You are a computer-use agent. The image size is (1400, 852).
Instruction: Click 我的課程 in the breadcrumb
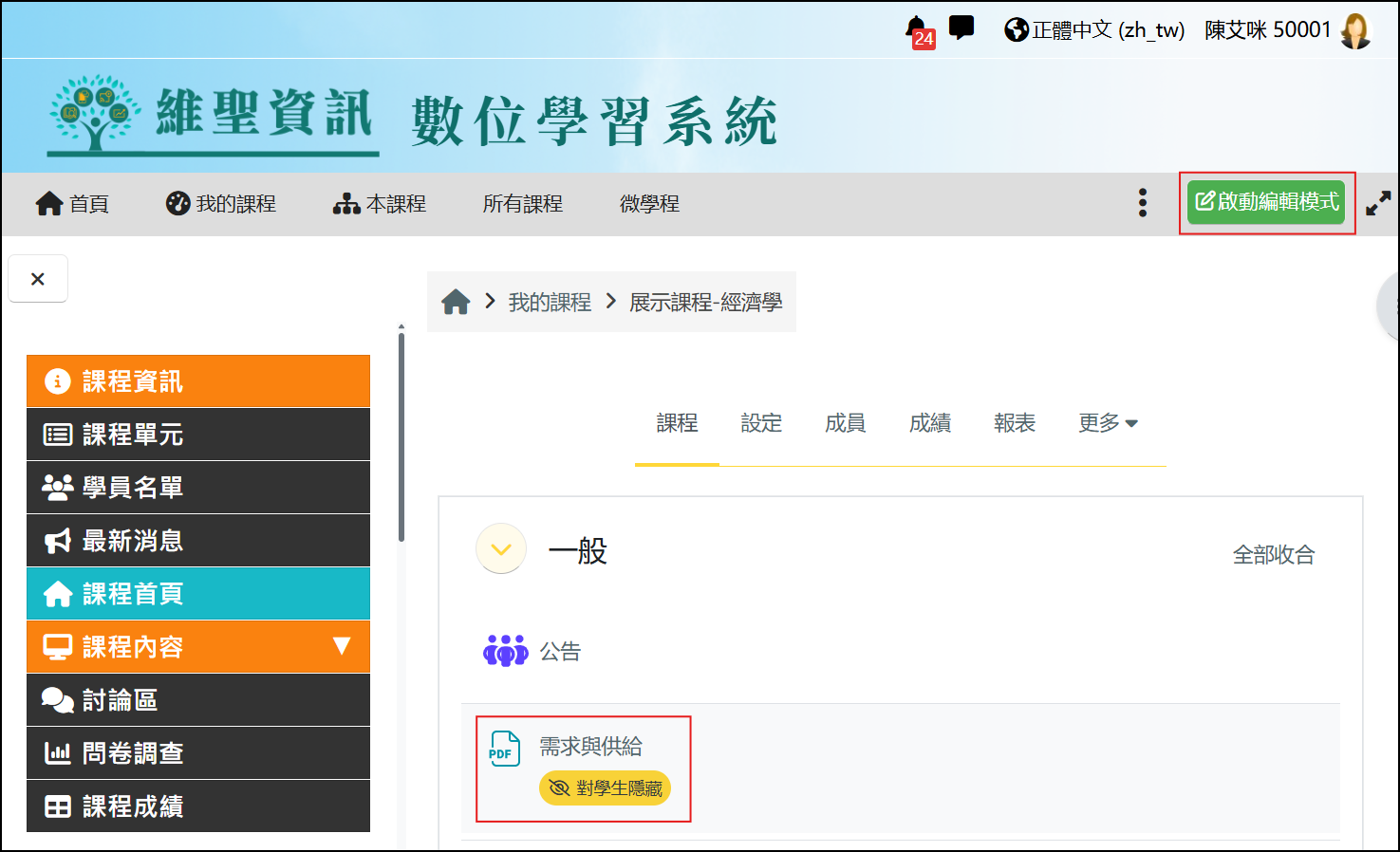pos(550,303)
